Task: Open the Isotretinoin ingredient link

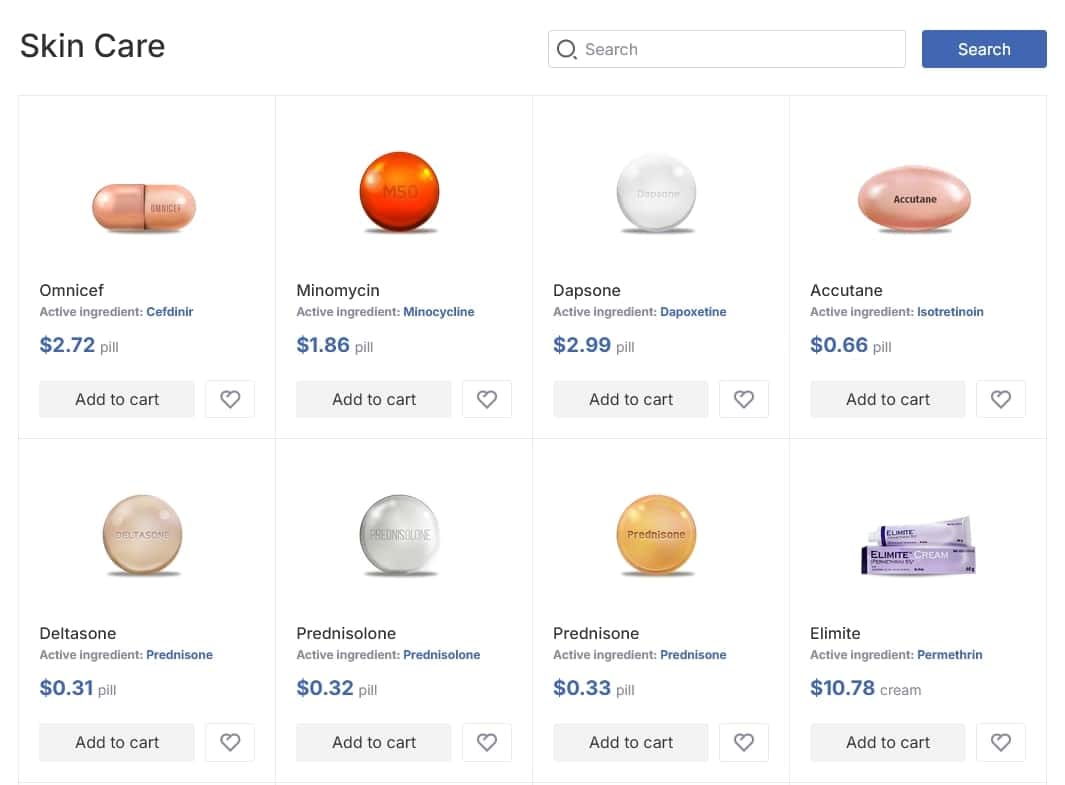Action: [950, 311]
